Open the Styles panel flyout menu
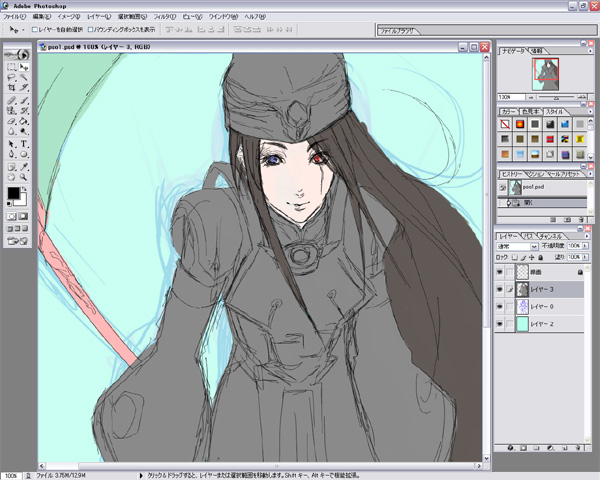 (x=590, y=111)
